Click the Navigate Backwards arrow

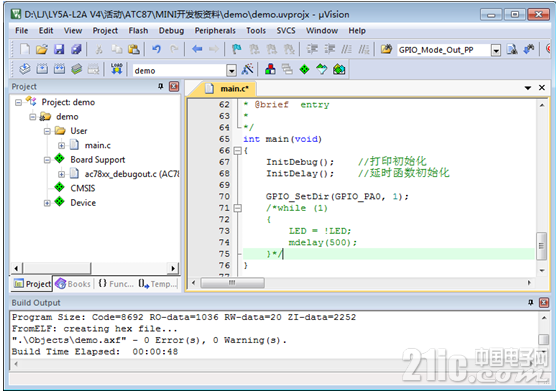point(197,49)
